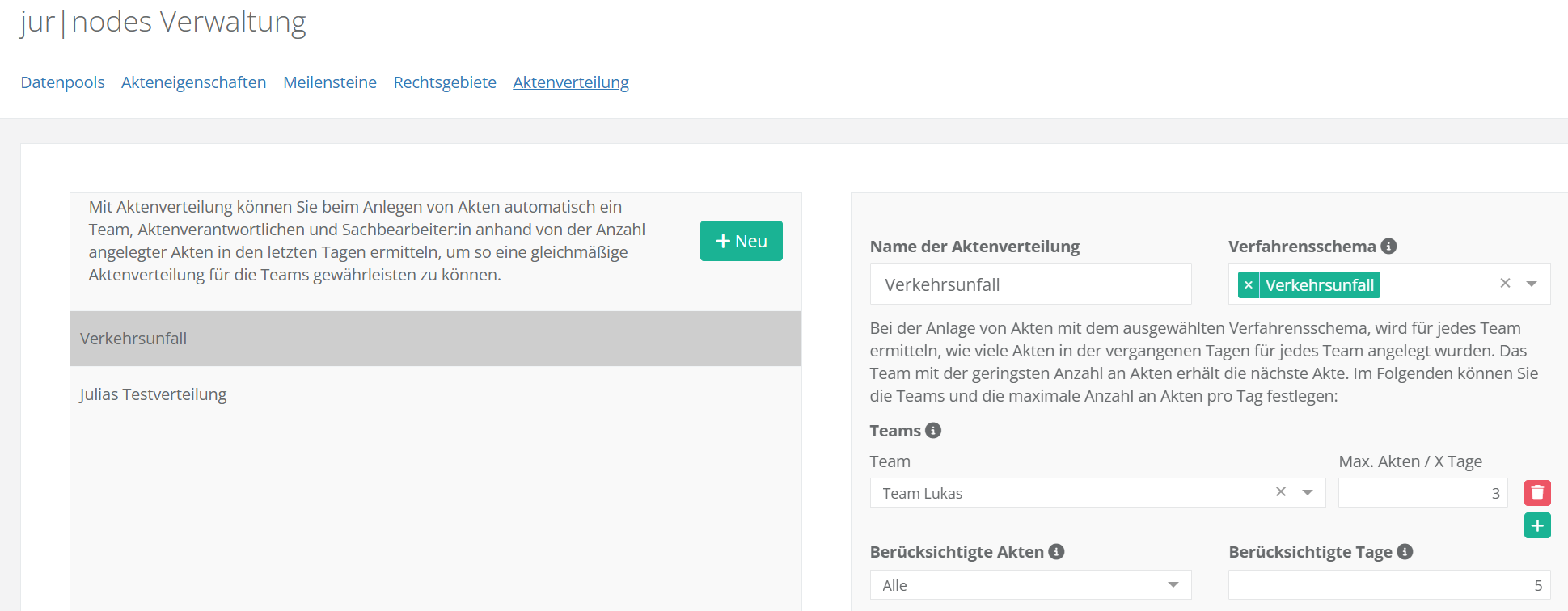Switch to the Datenpools tab

[62, 82]
